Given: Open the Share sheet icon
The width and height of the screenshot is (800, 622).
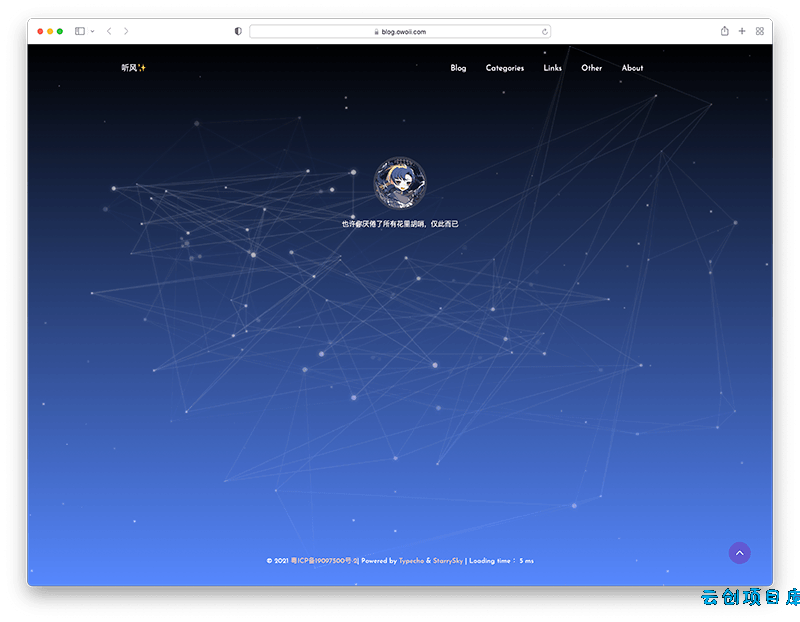Looking at the screenshot, I should pos(724,31).
